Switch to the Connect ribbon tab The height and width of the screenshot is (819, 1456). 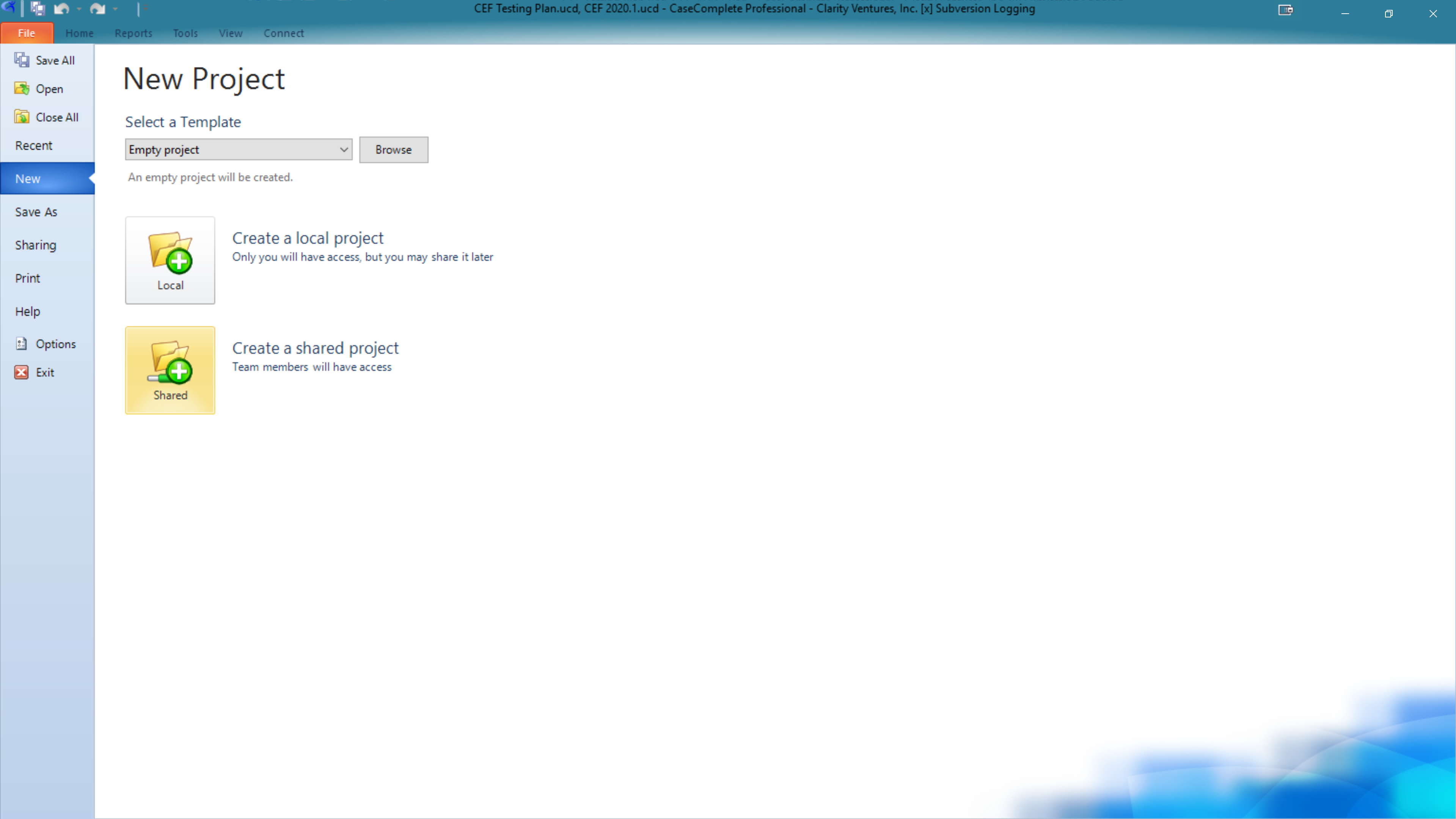coord(284,33)
